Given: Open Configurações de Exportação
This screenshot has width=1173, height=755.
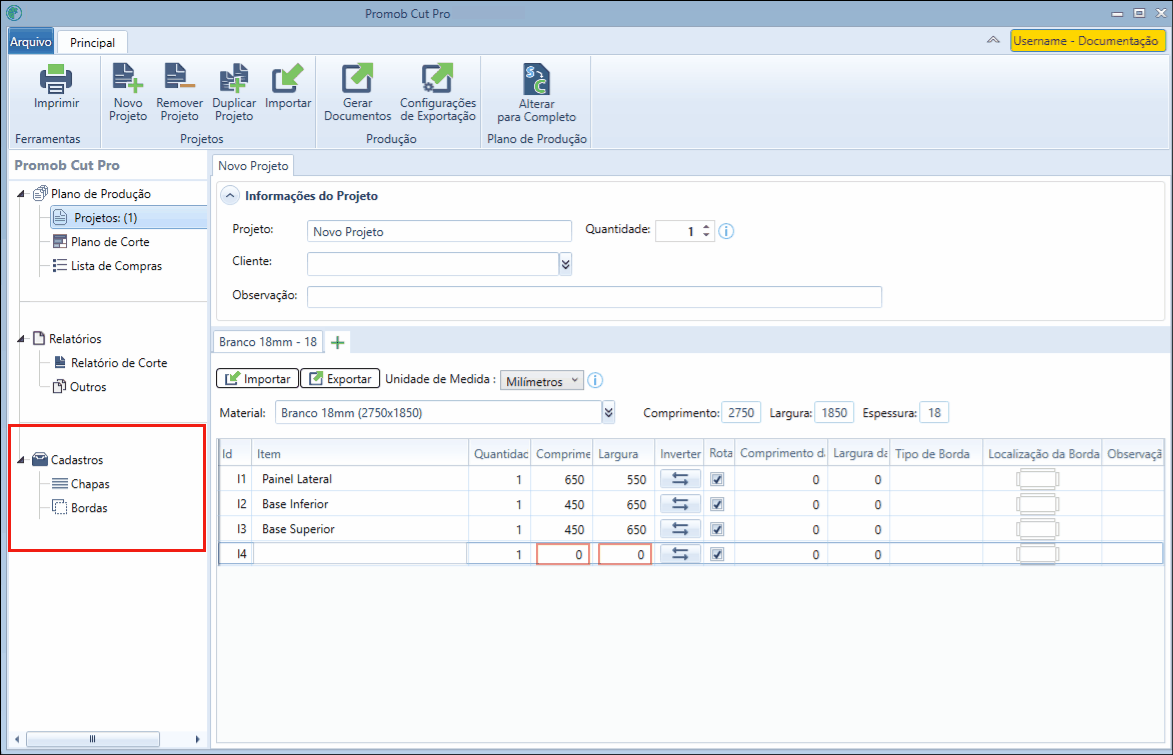Looking at the screenshot, I should [437, 78].
